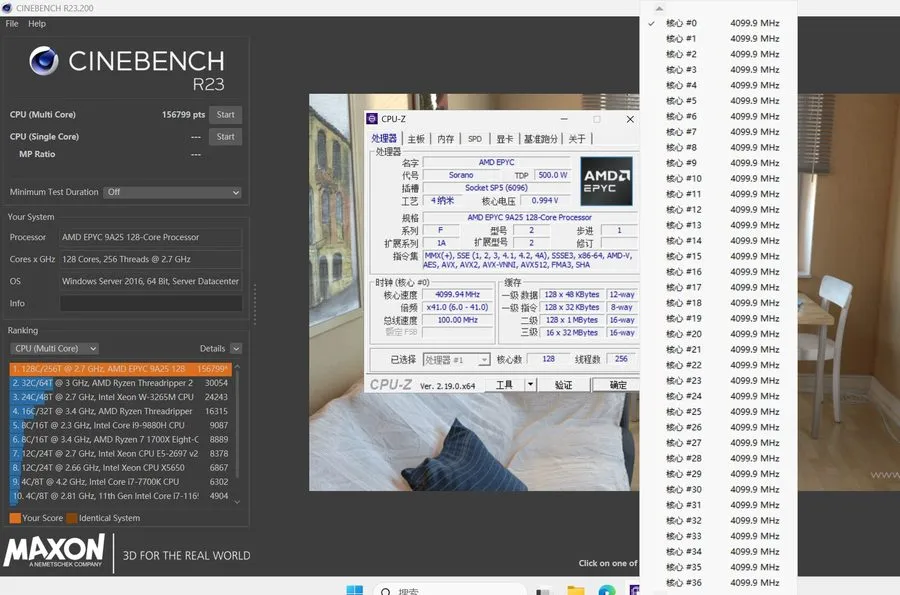Switch to the 关于 tab in CPU-Z
This screenshot has width=900, height=595.
(577, 139)
